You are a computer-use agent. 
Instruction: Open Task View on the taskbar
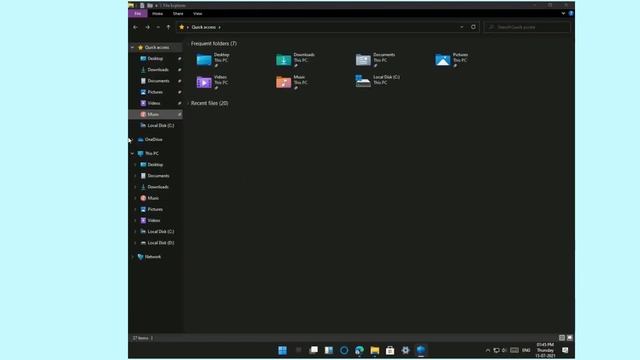(313, 350)
